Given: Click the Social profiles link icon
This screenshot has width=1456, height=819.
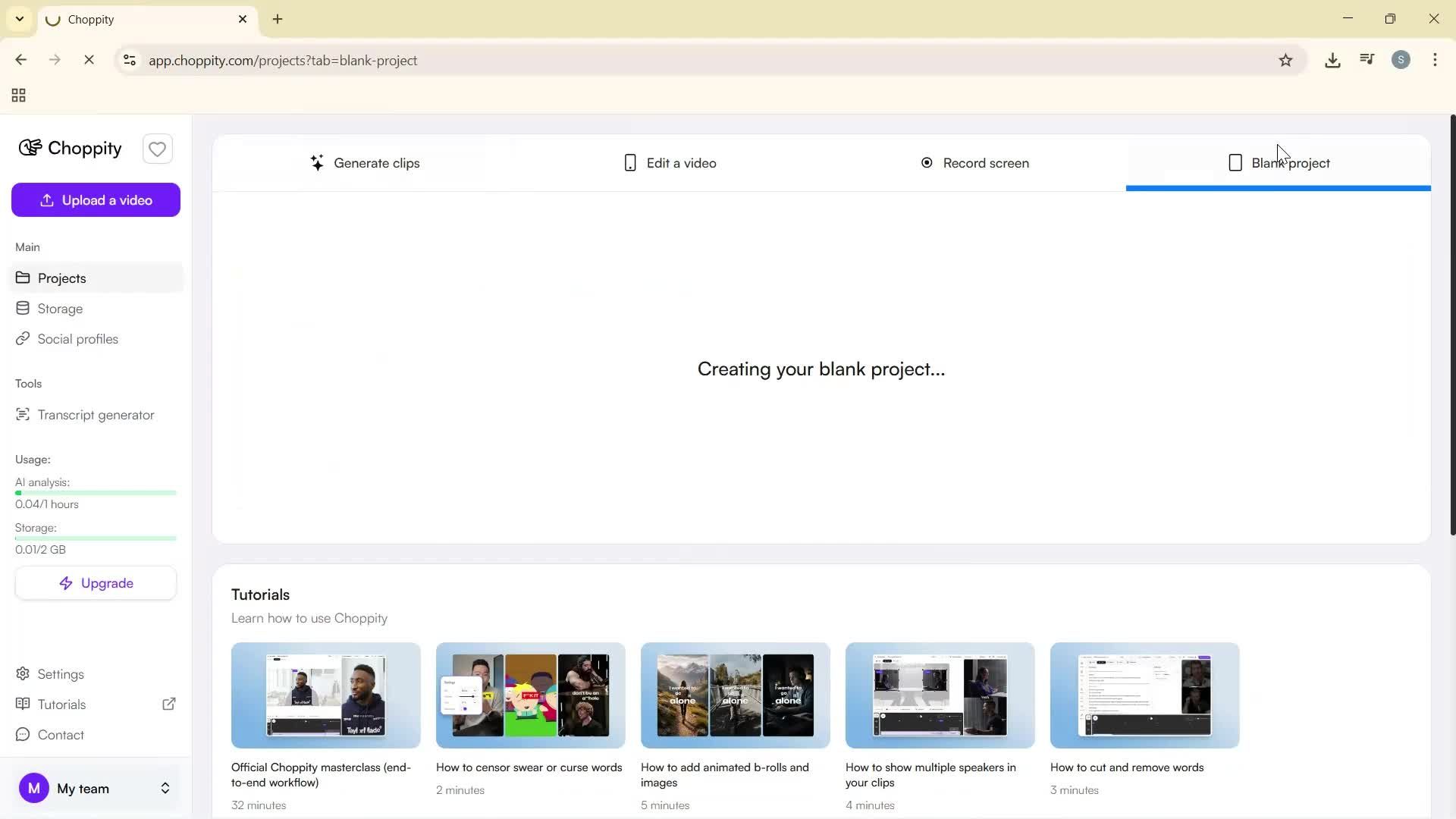Looking at the screenshot, I should (x=24, y=339).
